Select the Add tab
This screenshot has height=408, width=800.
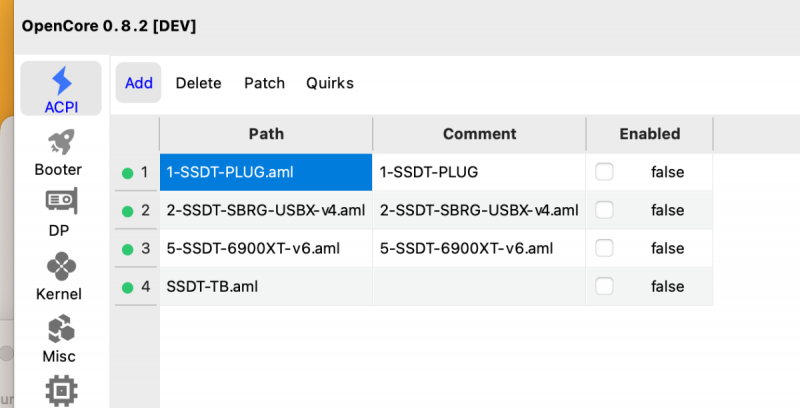pyautogui.click(x=139, y=83)
